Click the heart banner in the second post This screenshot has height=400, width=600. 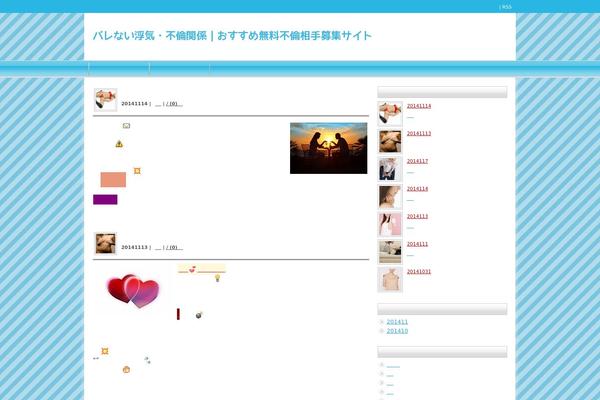pyautogui.click(x=202, y=269)
